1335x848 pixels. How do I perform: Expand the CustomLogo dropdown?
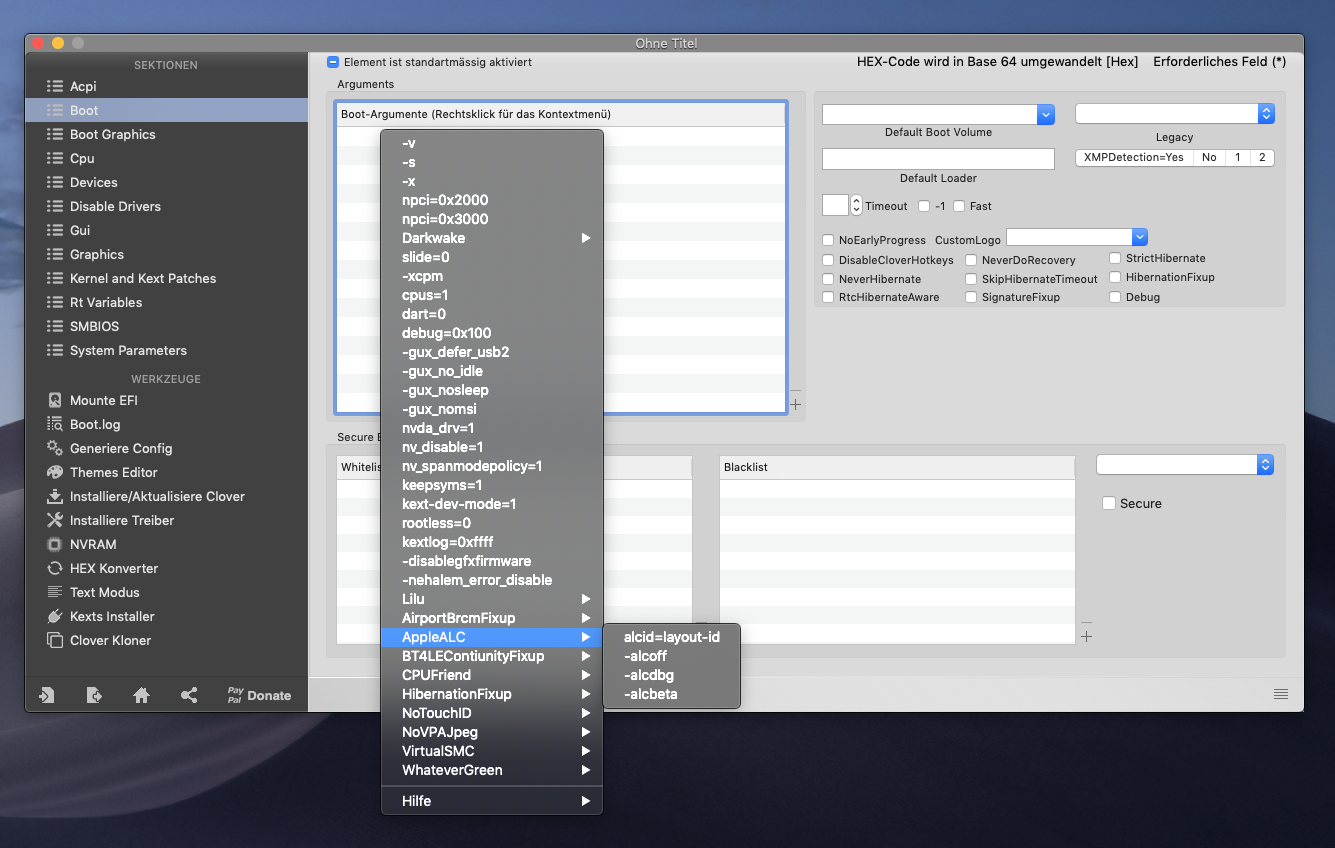coord(1140,237)
